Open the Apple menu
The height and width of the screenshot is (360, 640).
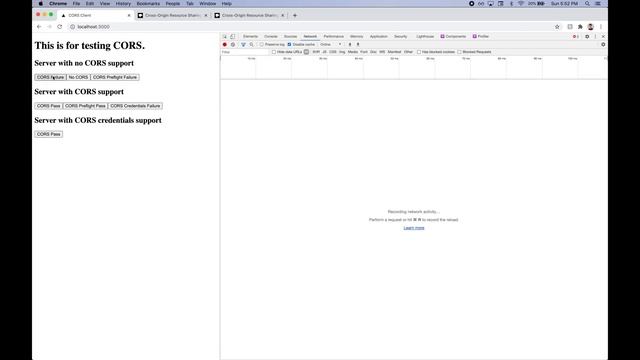(41, 3)
